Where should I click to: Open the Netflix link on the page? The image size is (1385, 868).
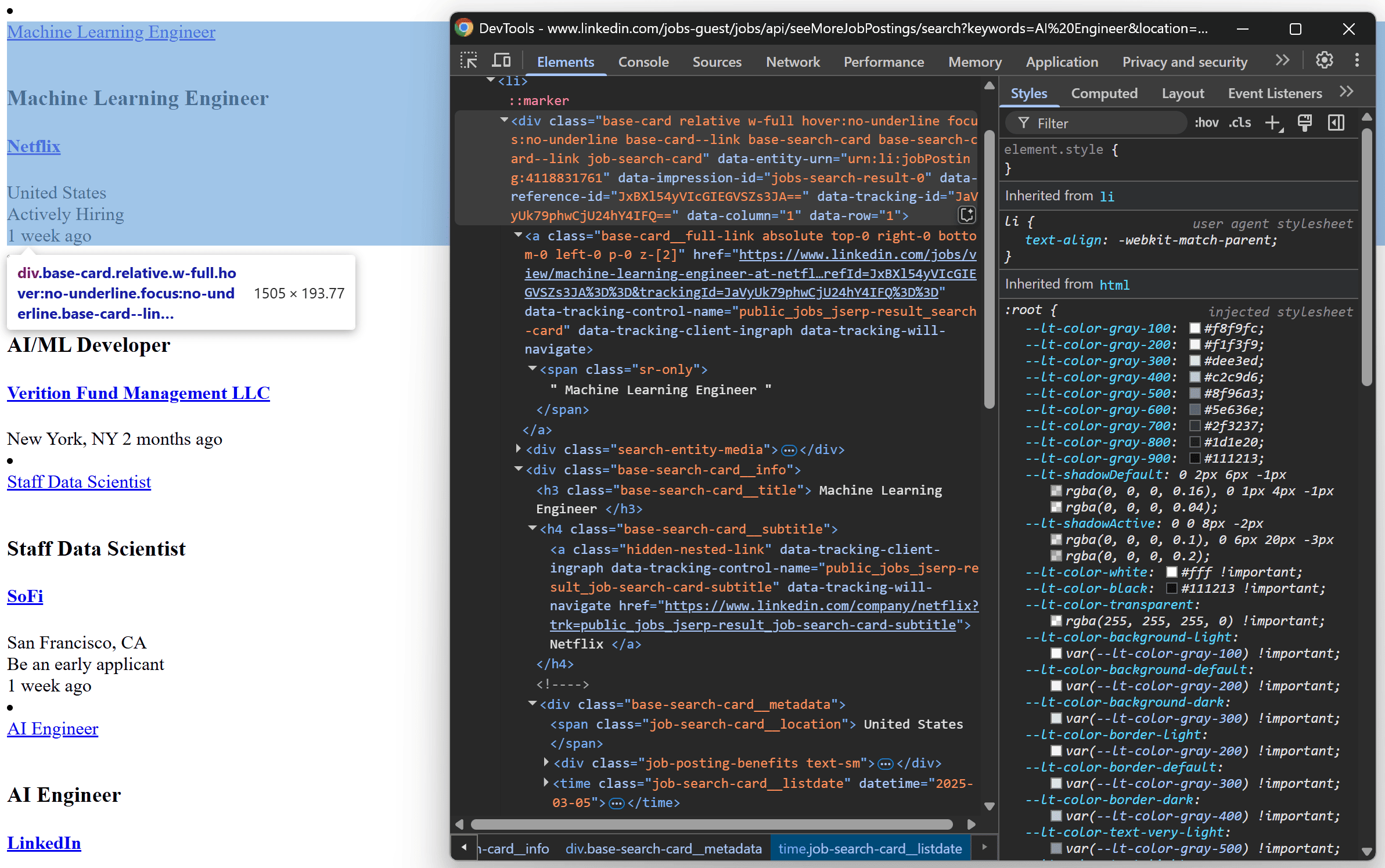coord(33,146)
